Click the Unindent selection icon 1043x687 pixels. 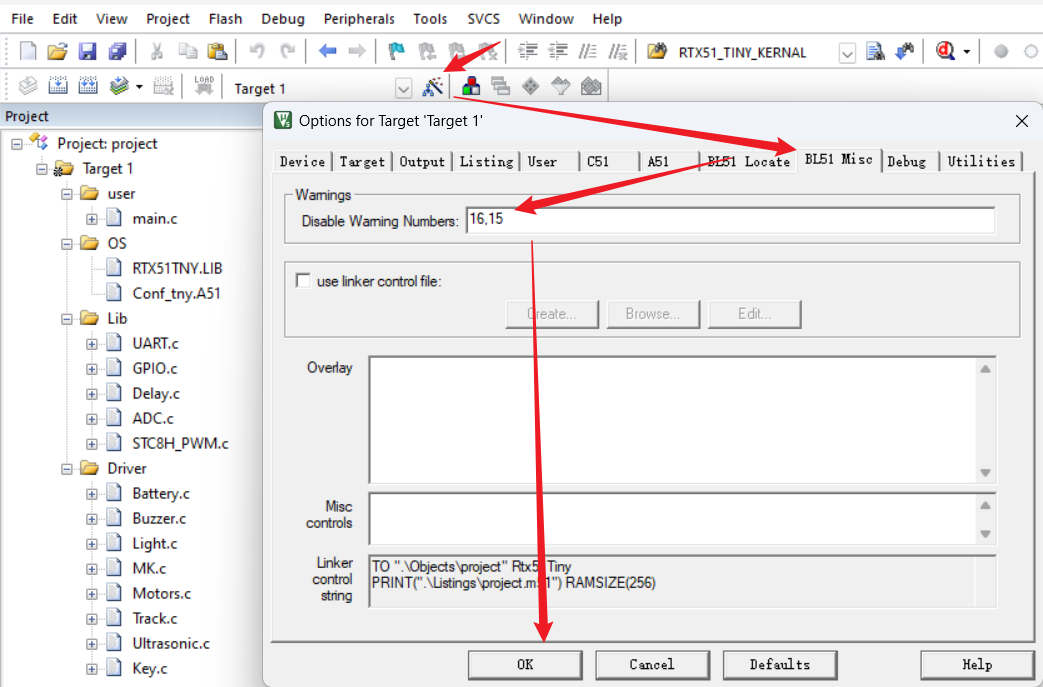point(558,51)
